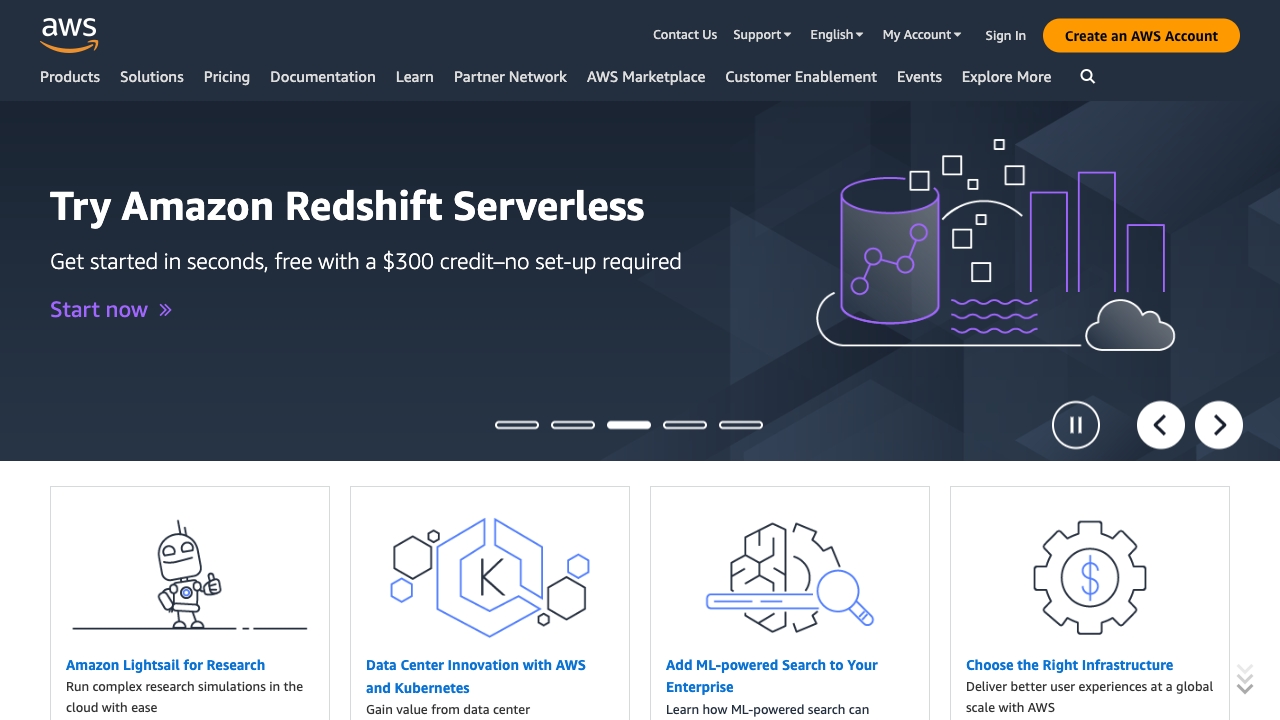The height and width of the screenshot is (720, 1280).
Task: Open Add ML-powered Search to Your Enterprise
Action: point(772,676)
